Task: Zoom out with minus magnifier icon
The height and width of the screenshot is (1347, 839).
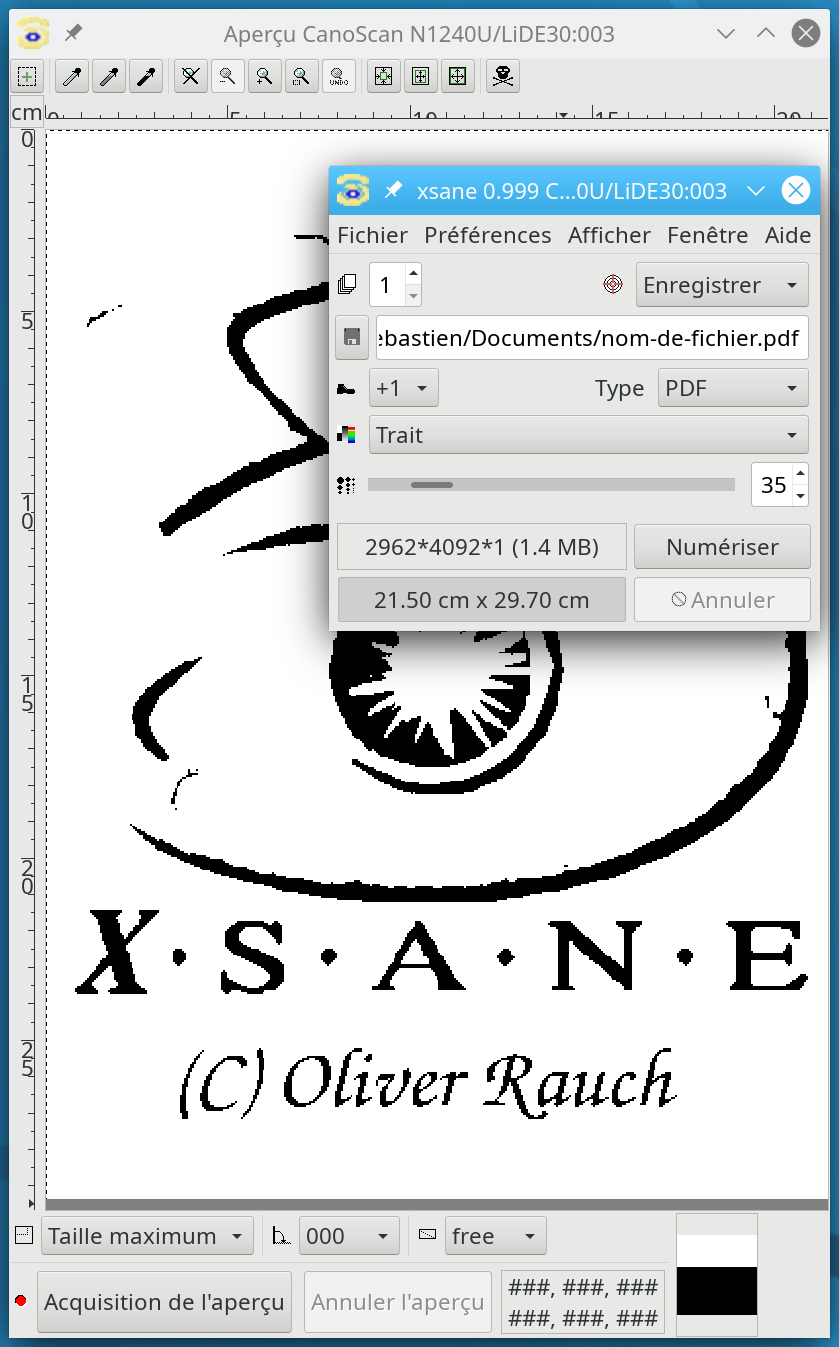Action: (x=227, y=76)
